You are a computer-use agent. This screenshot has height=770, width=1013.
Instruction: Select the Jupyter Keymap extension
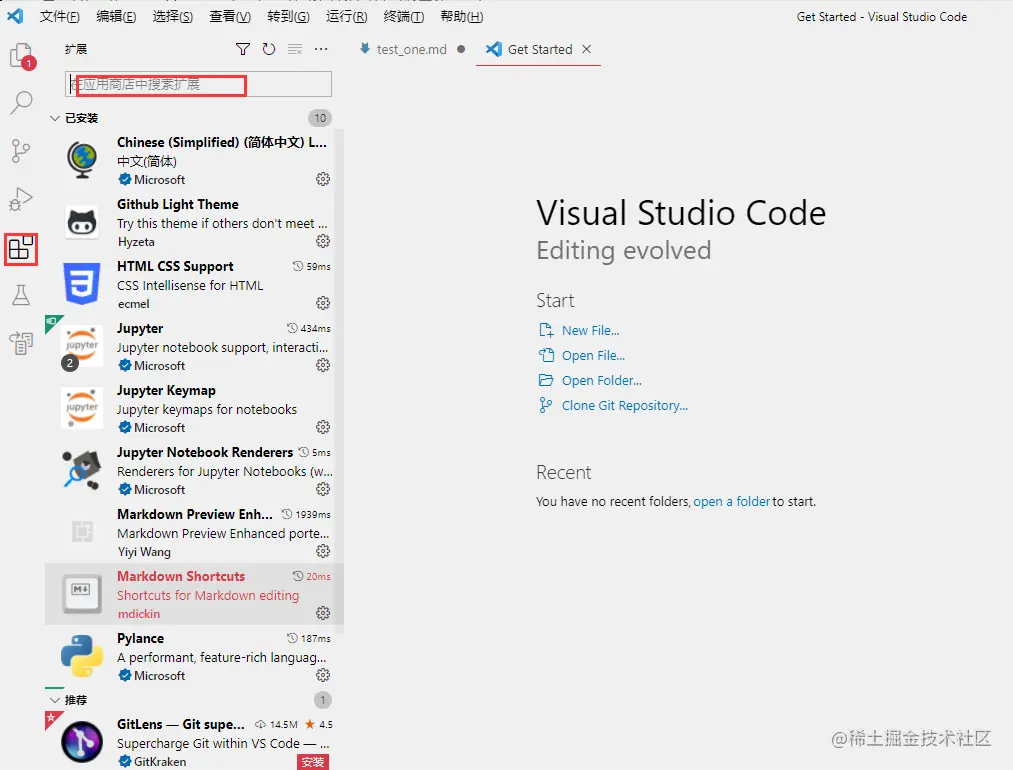[194, 408]
